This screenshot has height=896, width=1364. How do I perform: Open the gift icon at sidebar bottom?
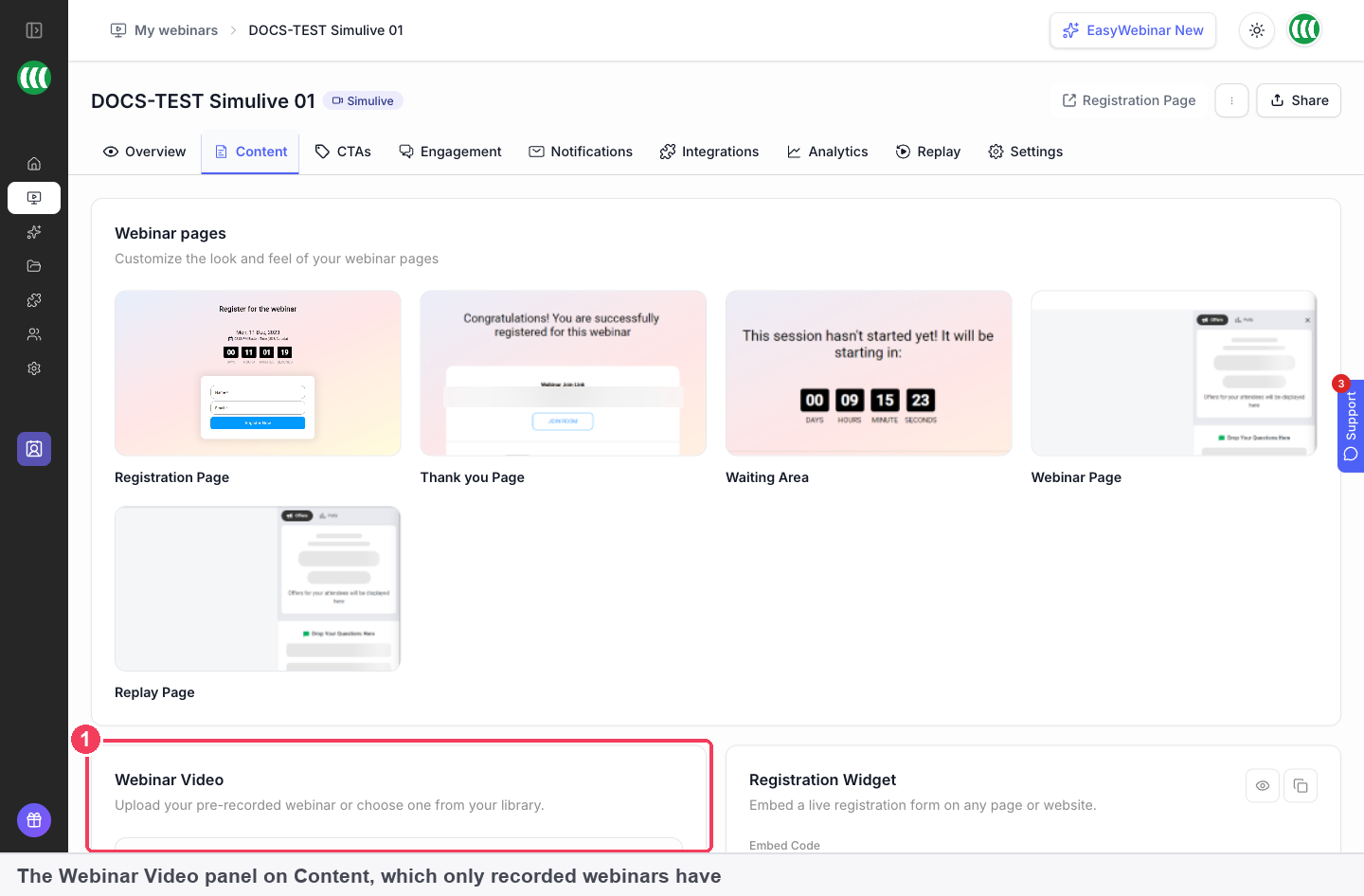(34, 820)
